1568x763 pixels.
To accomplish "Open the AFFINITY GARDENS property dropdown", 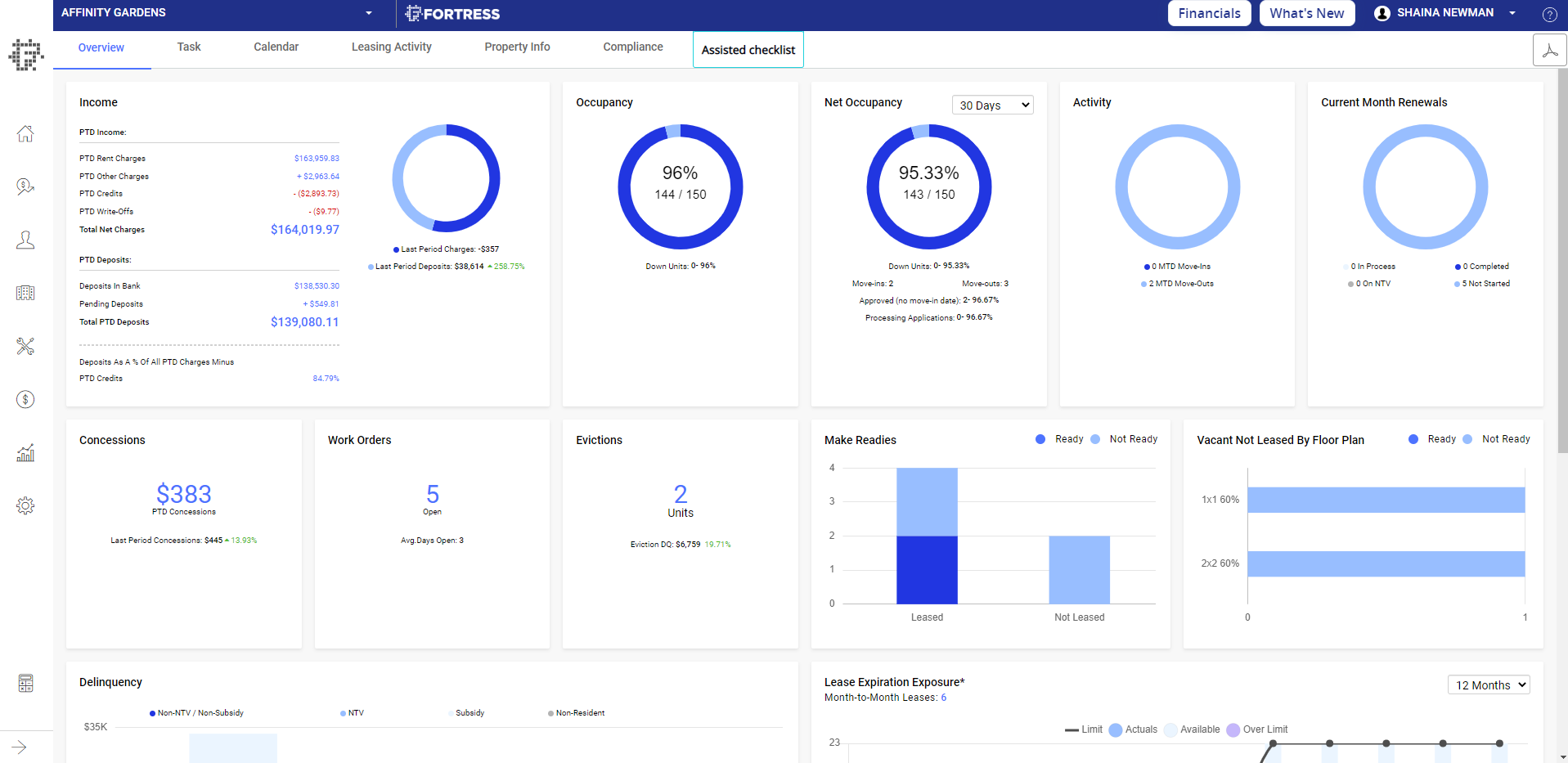I will 217,13.
